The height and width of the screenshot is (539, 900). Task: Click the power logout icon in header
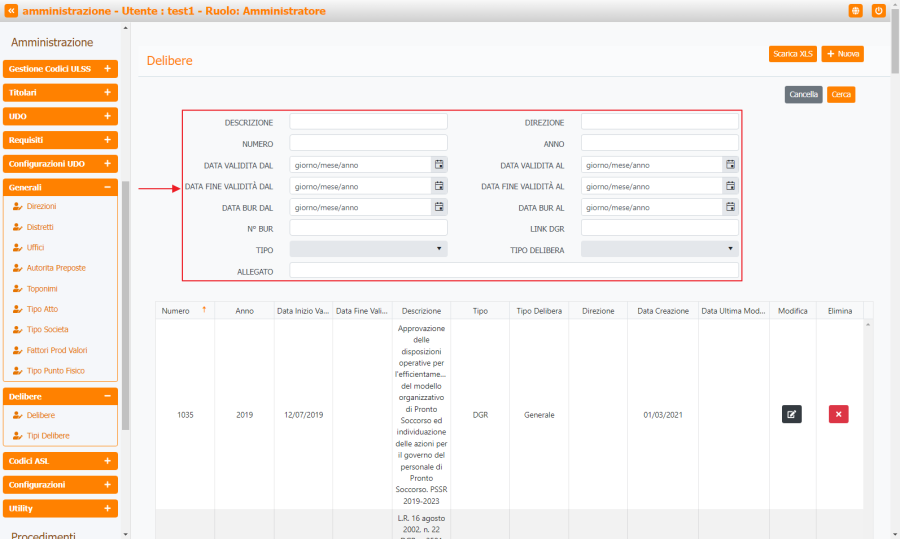pyautogui.click(x=879, y=11)
